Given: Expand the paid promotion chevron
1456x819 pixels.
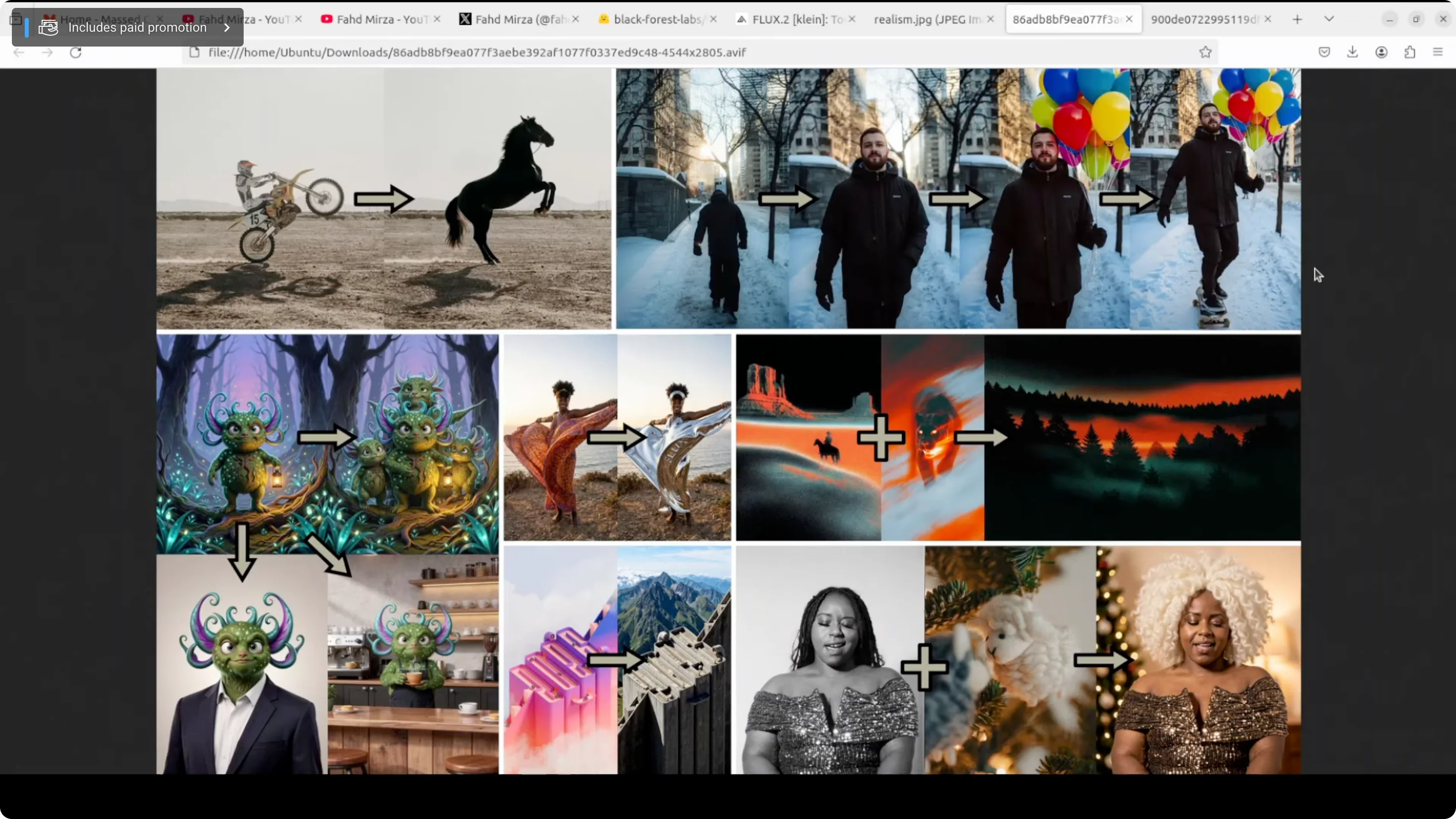Looking at the screenshot, I should coord(227,27).
